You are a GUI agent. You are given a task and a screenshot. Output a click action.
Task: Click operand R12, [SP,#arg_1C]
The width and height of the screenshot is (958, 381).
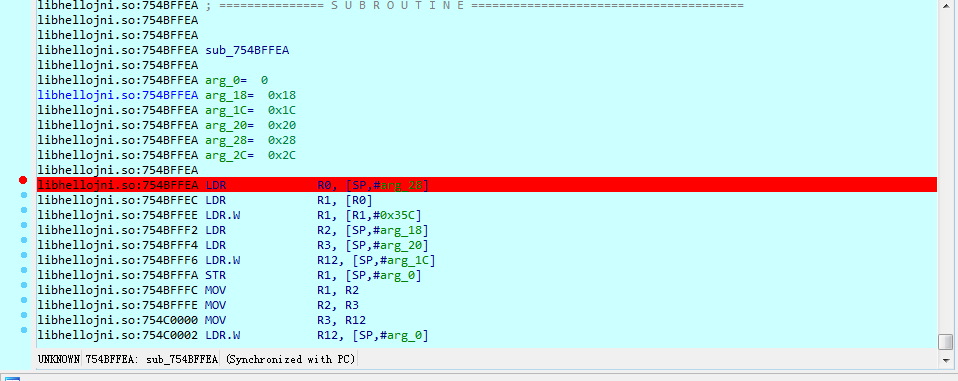(x=376, y=260)
